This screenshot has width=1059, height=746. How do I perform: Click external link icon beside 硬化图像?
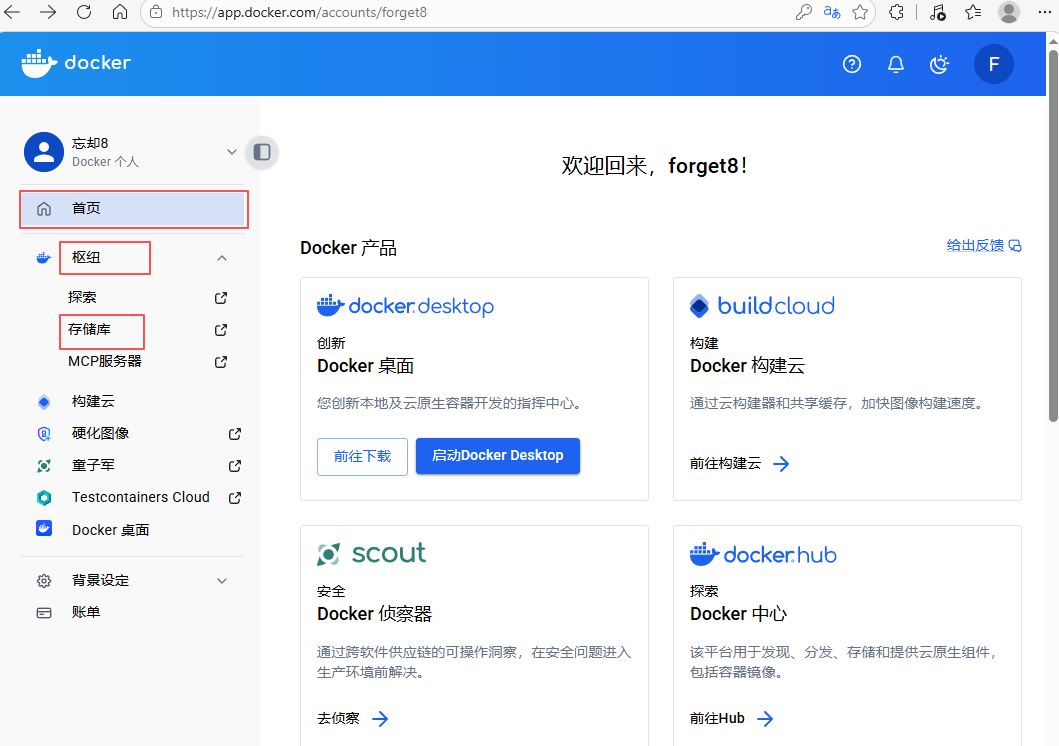pyautogui.click(x=235, y=434)
